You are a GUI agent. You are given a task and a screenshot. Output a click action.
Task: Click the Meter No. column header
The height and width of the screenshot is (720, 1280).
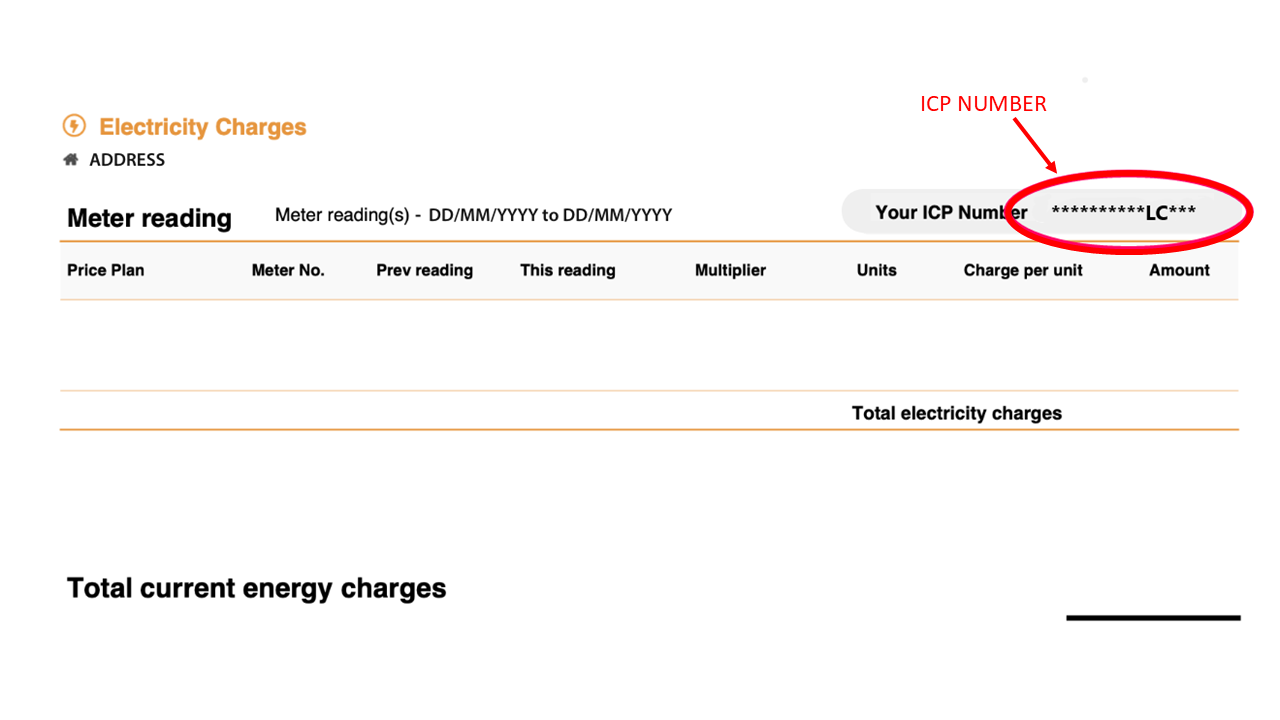pyautogui.click(x=288, y=270)
